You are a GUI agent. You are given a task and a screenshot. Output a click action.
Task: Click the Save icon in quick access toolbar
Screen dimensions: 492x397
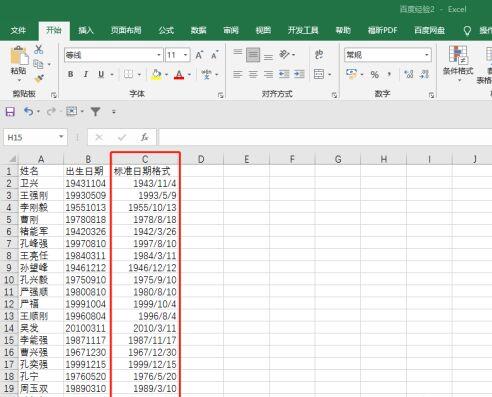click(x=10, y=111)
